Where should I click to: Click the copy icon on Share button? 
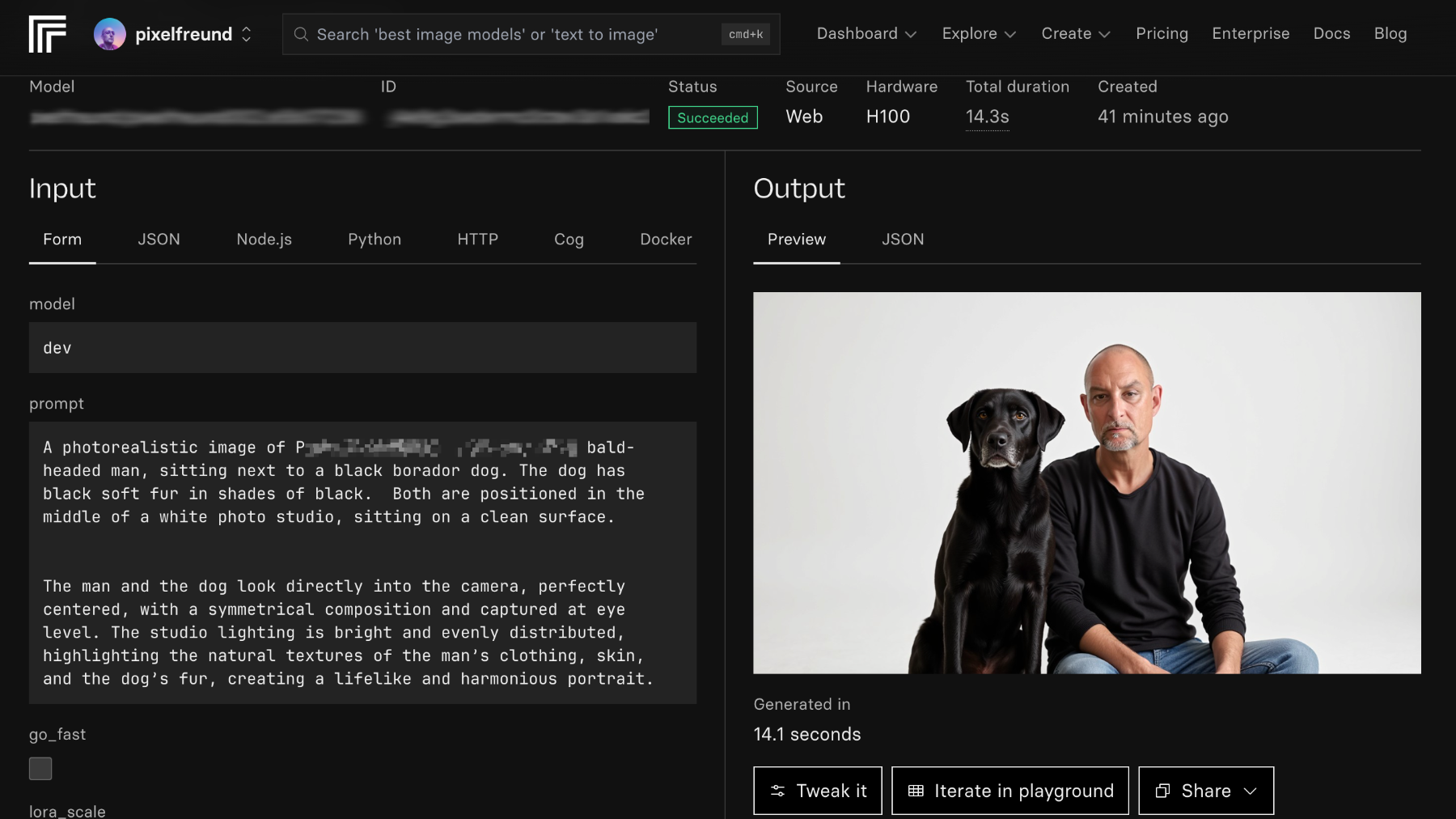(x=1162, y=791)
